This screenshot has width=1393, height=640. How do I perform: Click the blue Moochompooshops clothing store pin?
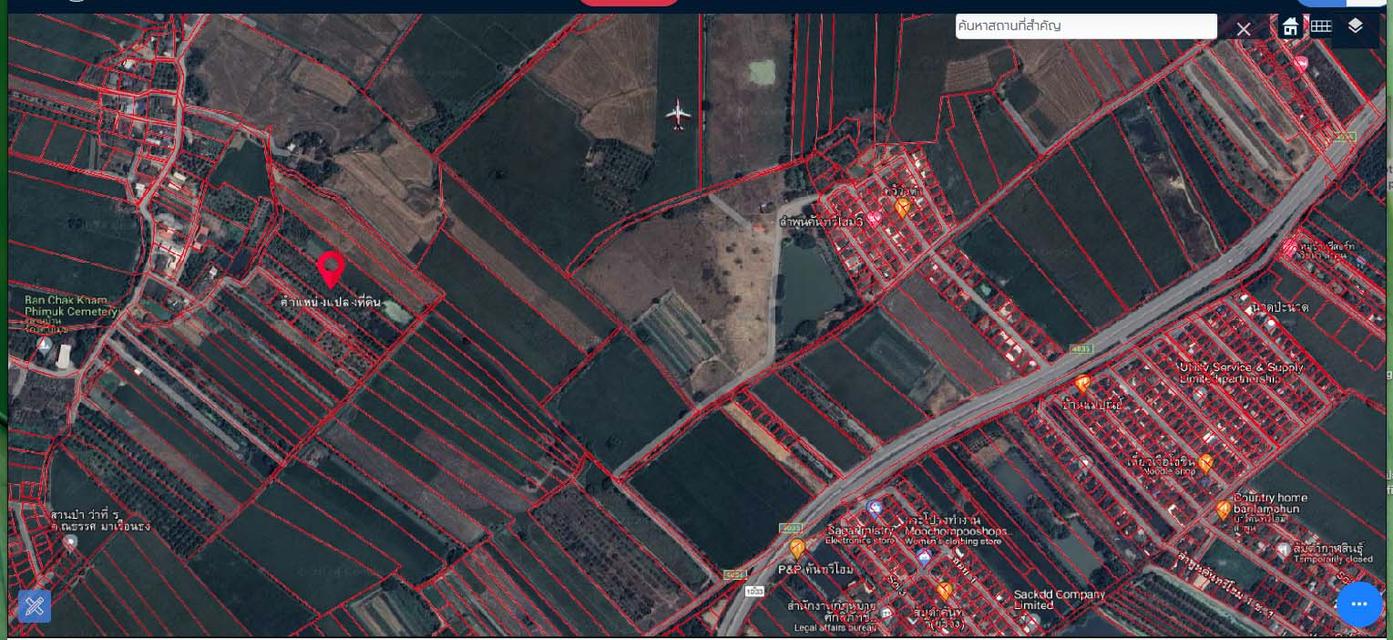[x=923, y=556]
